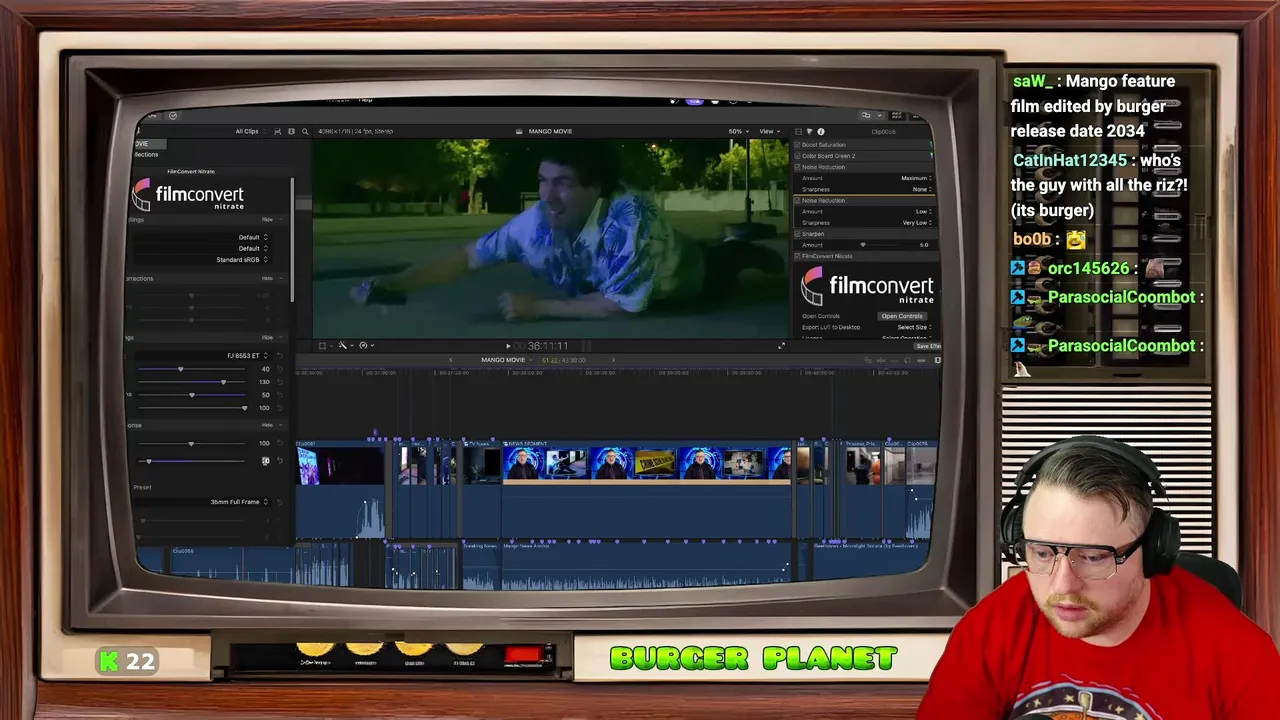Play the viewer video

pos(508,346)
